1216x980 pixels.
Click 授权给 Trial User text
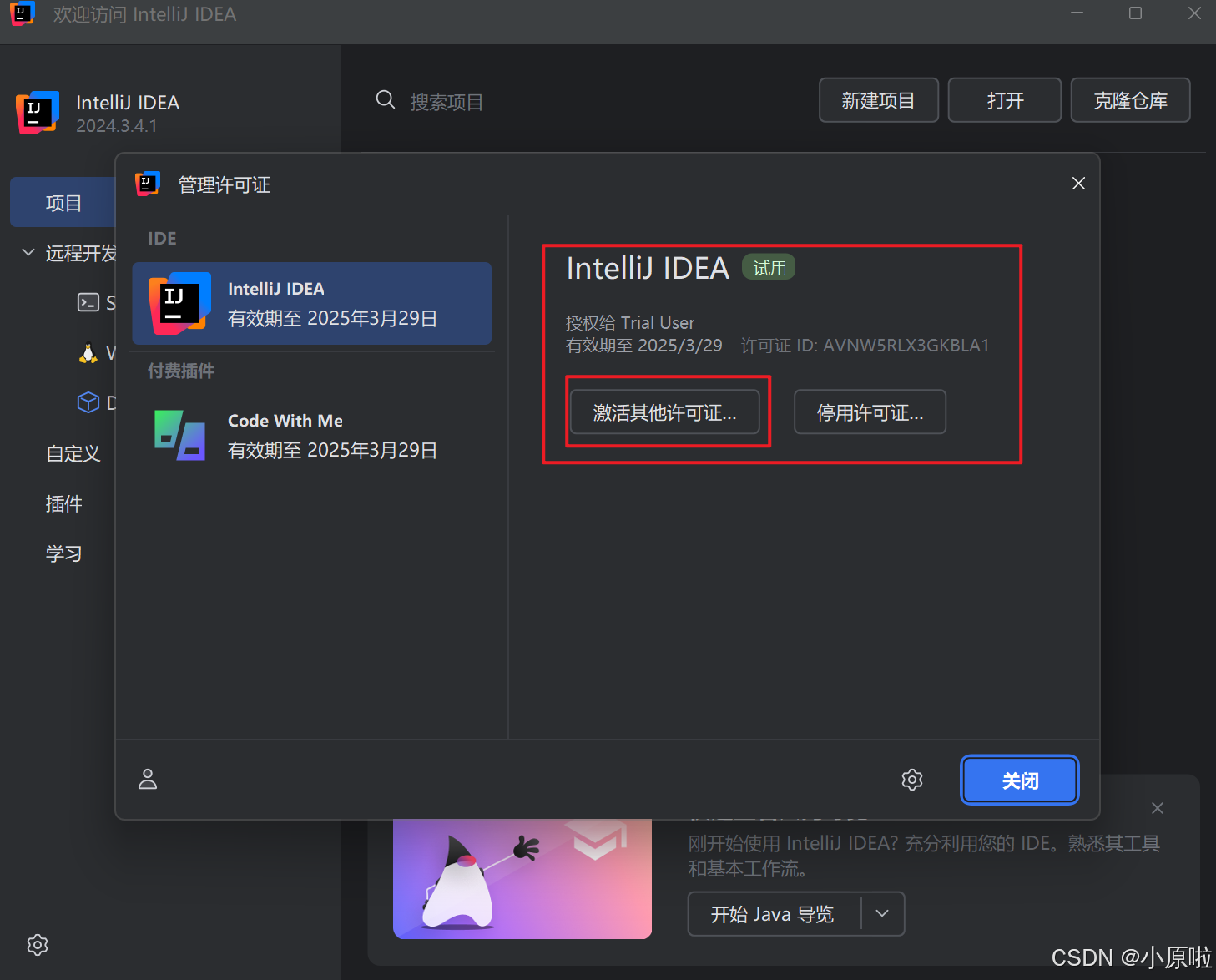point(630,323)
